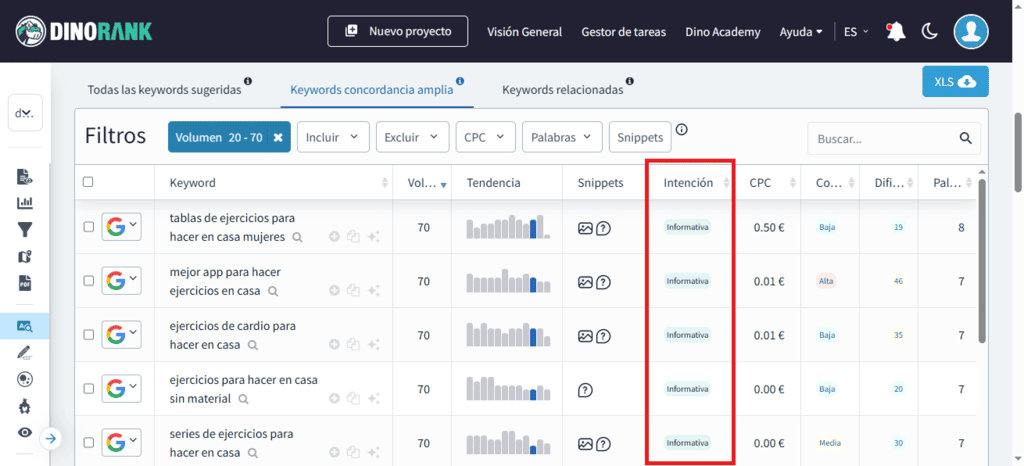Click the magnifier in the Buscar field
Image resolution: width=1024 pixels, height=466 pixels.
(966, 138)
